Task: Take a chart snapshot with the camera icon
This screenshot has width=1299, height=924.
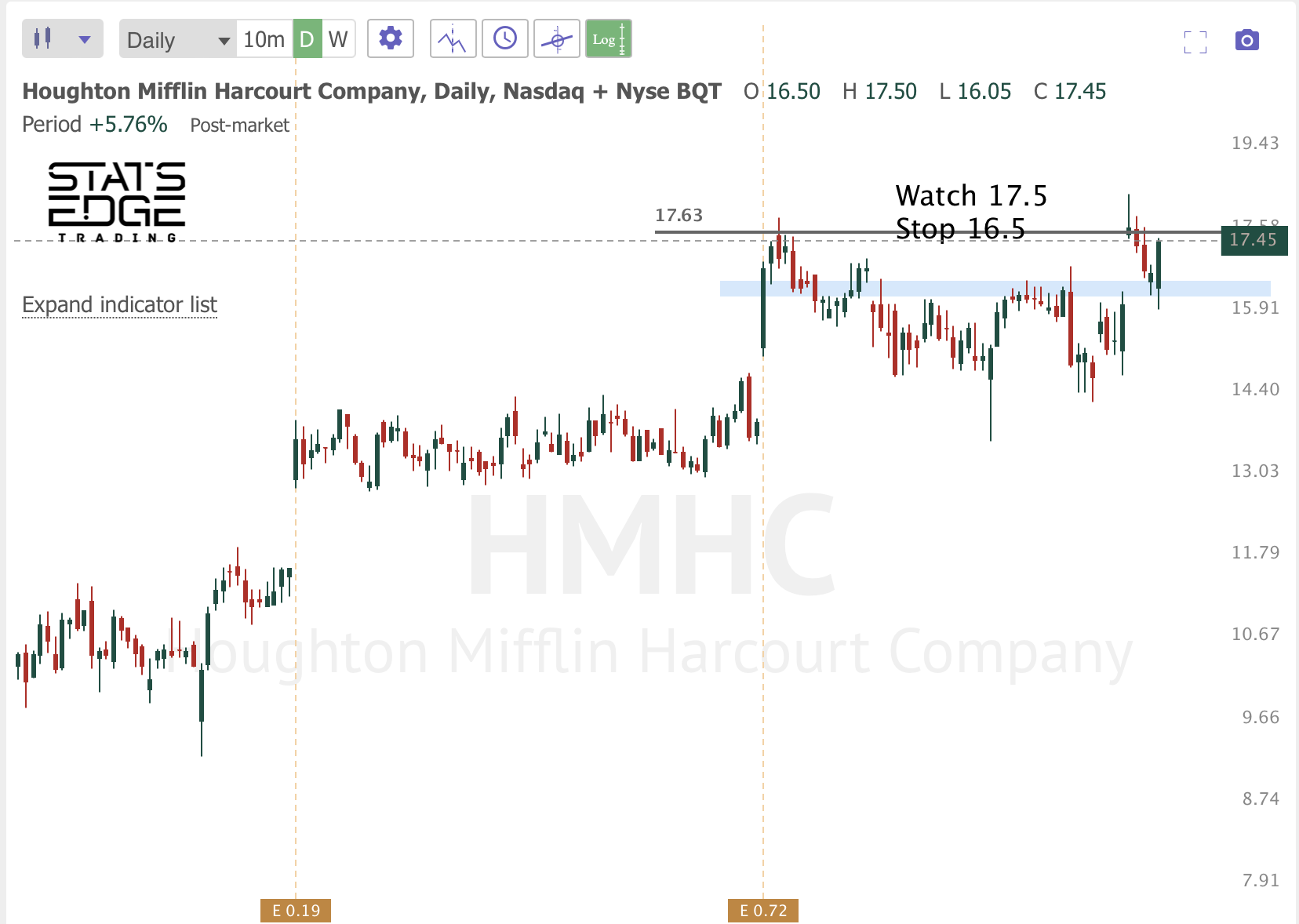Action: 1246,39
